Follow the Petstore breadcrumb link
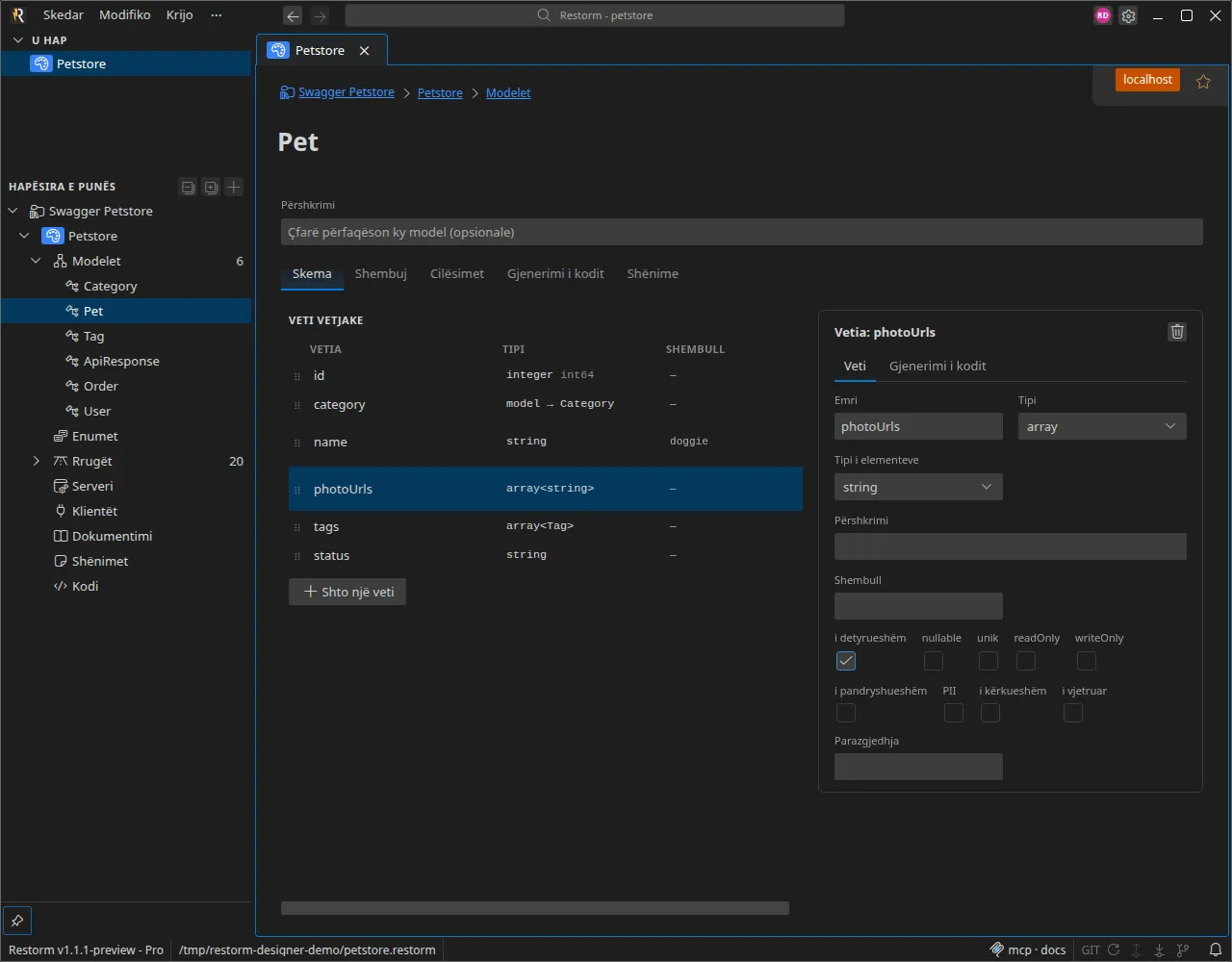The height and width of the screenshot is (962, 1232). pos(440,92)
